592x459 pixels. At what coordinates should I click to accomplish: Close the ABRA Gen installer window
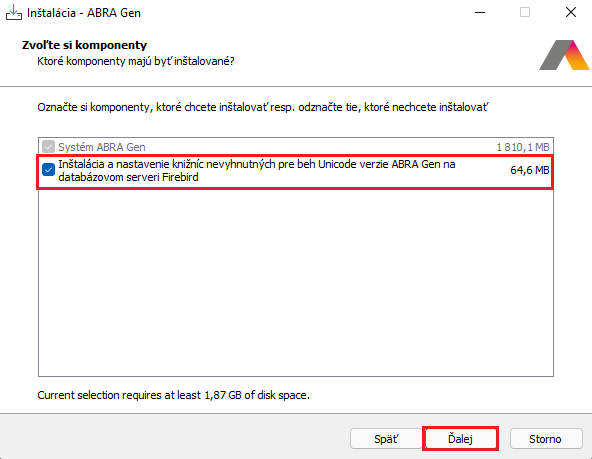click(x=571, y=12)
